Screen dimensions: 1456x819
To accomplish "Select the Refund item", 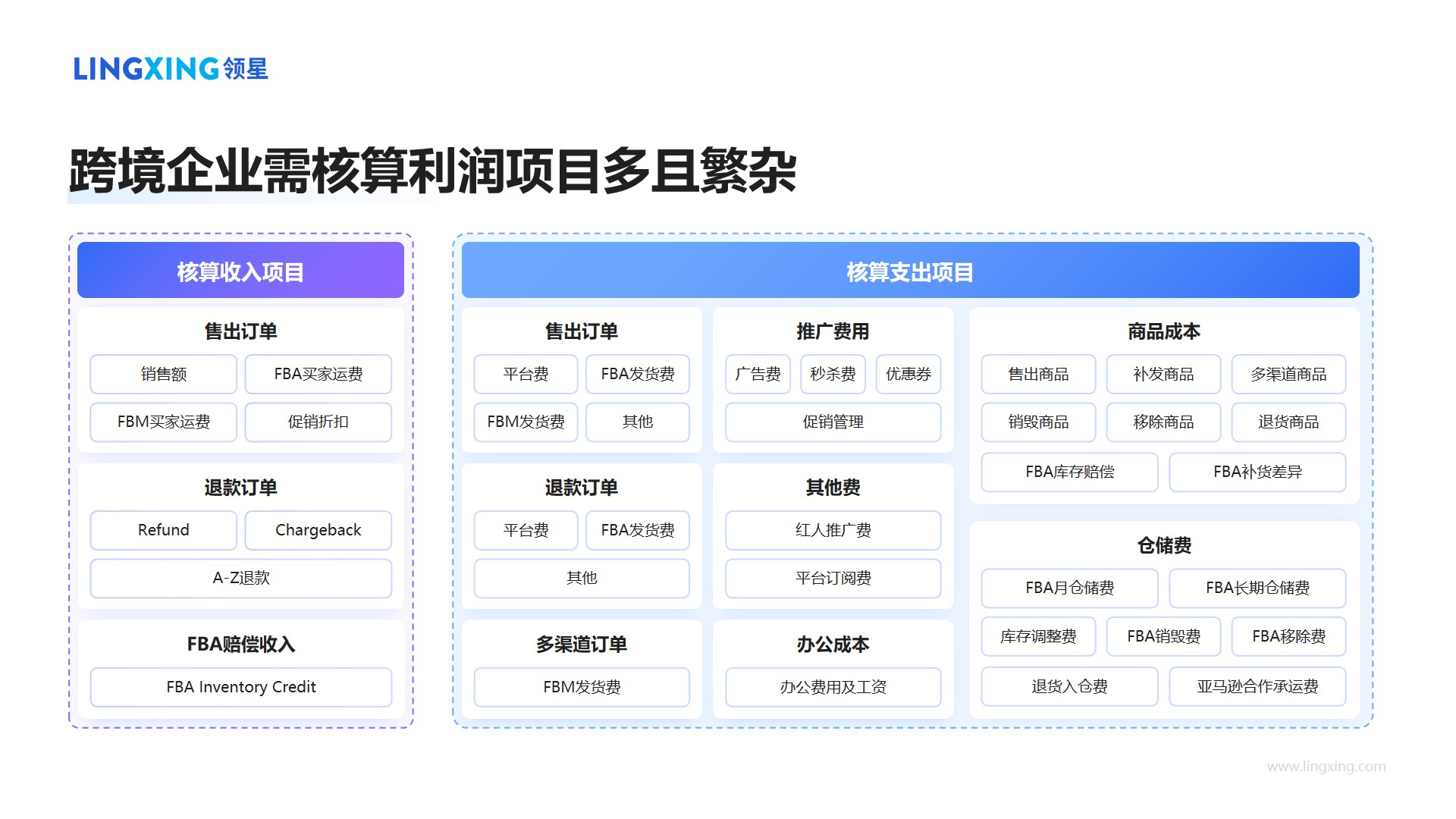I will (163, 530).
